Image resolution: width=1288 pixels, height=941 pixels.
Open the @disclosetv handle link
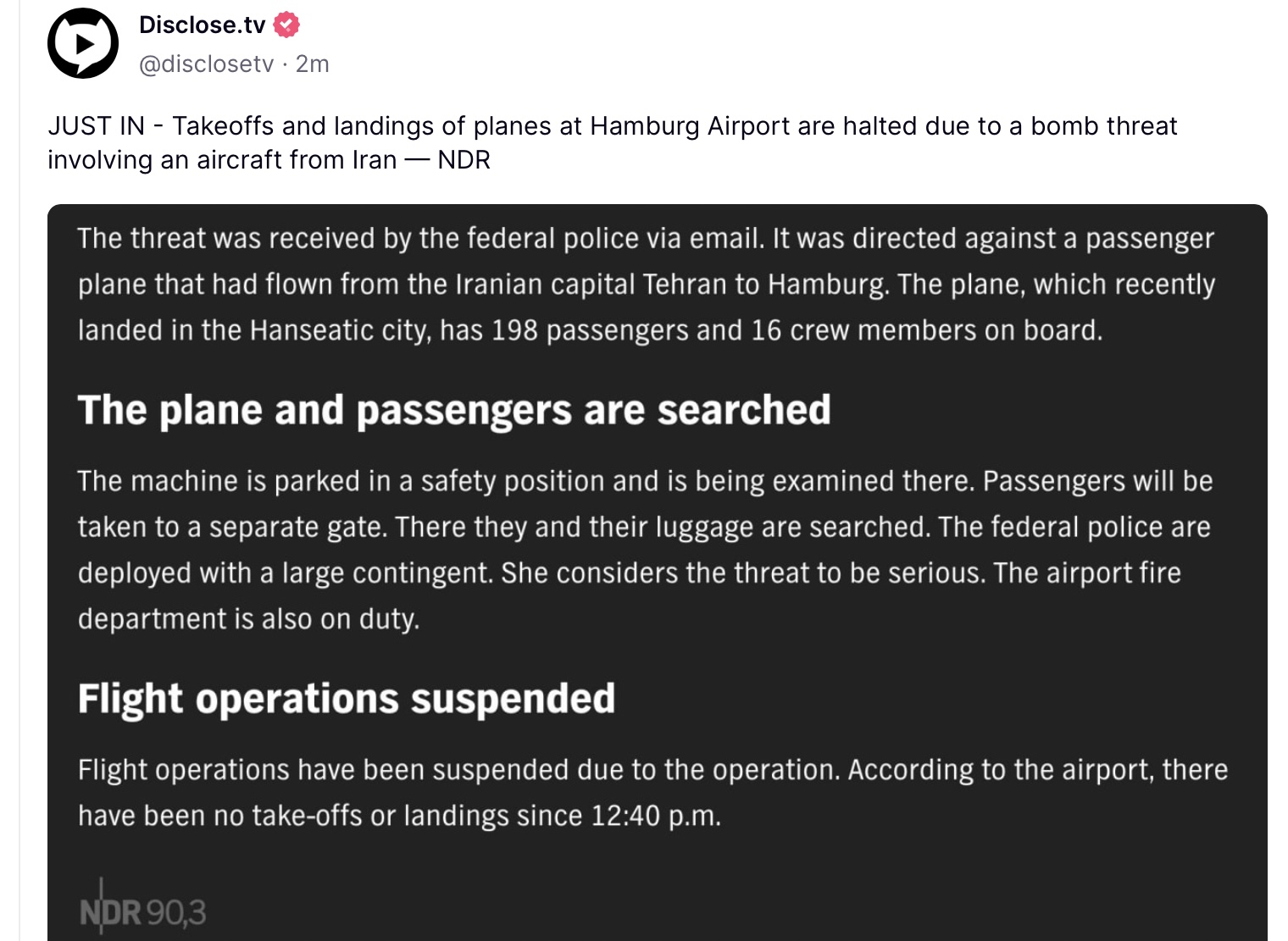207,64
